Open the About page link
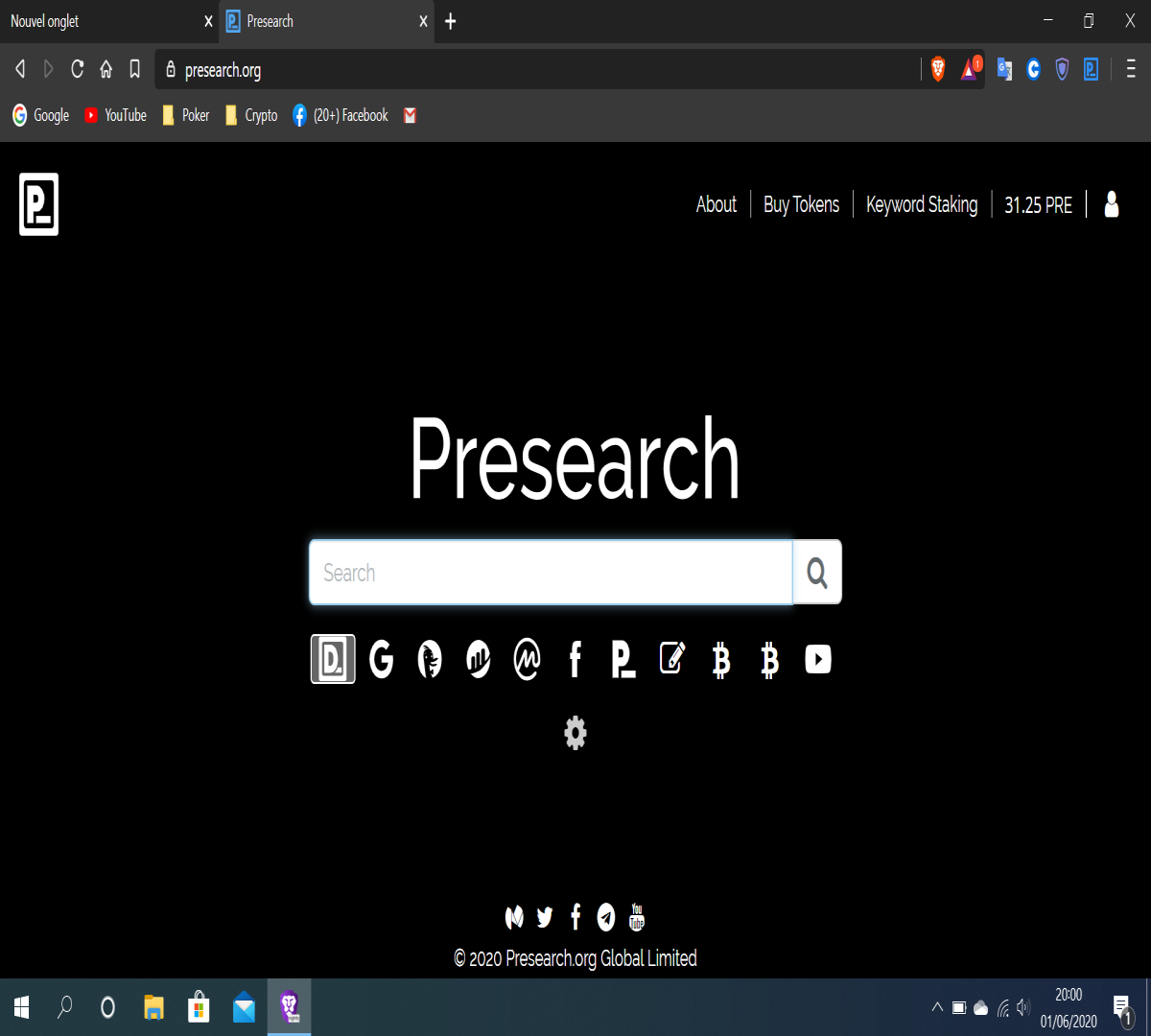The width and height of the screenshot is (1151, 1036). [716, 204]
